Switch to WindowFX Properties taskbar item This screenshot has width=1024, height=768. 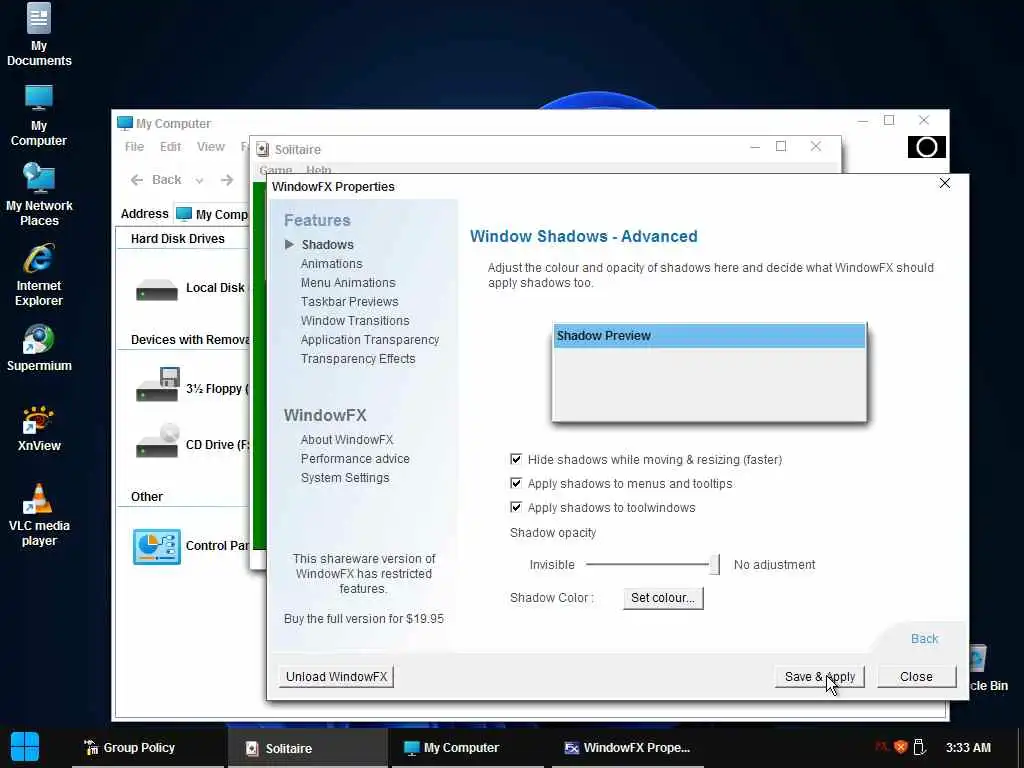(627, 748)
